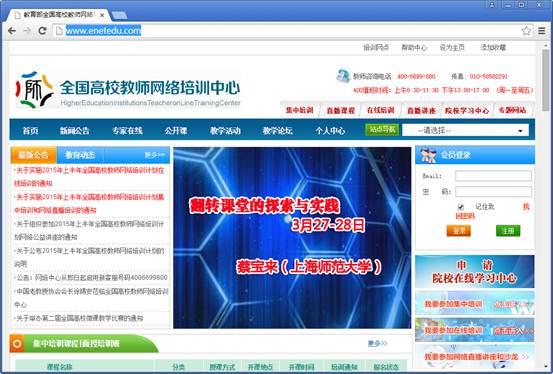The width and height of the screenshot is (553, 374).
Task: Click the dropdown arrow beside 请选择
Action: coord(520,131)
